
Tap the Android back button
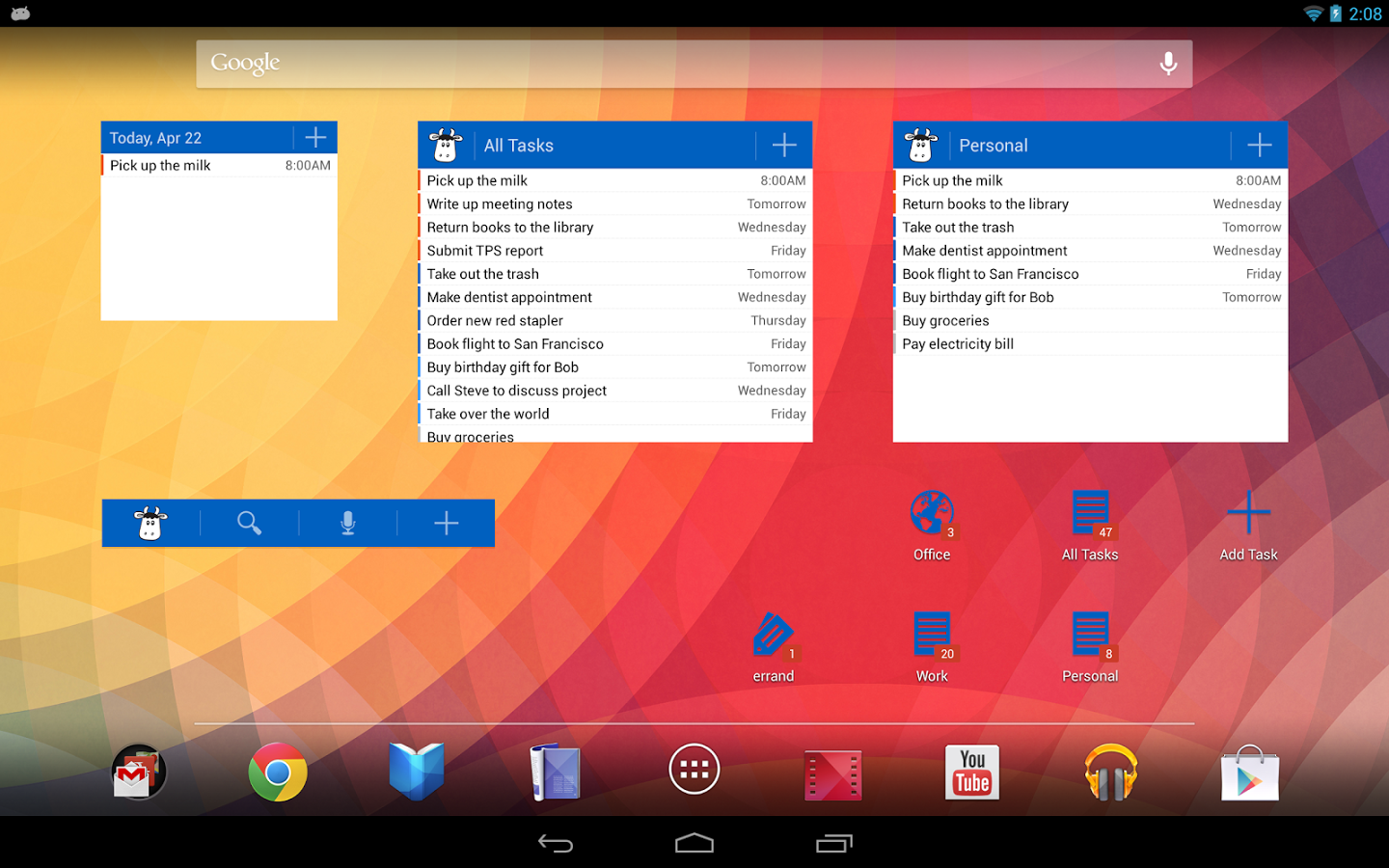[x=556, y=844]
